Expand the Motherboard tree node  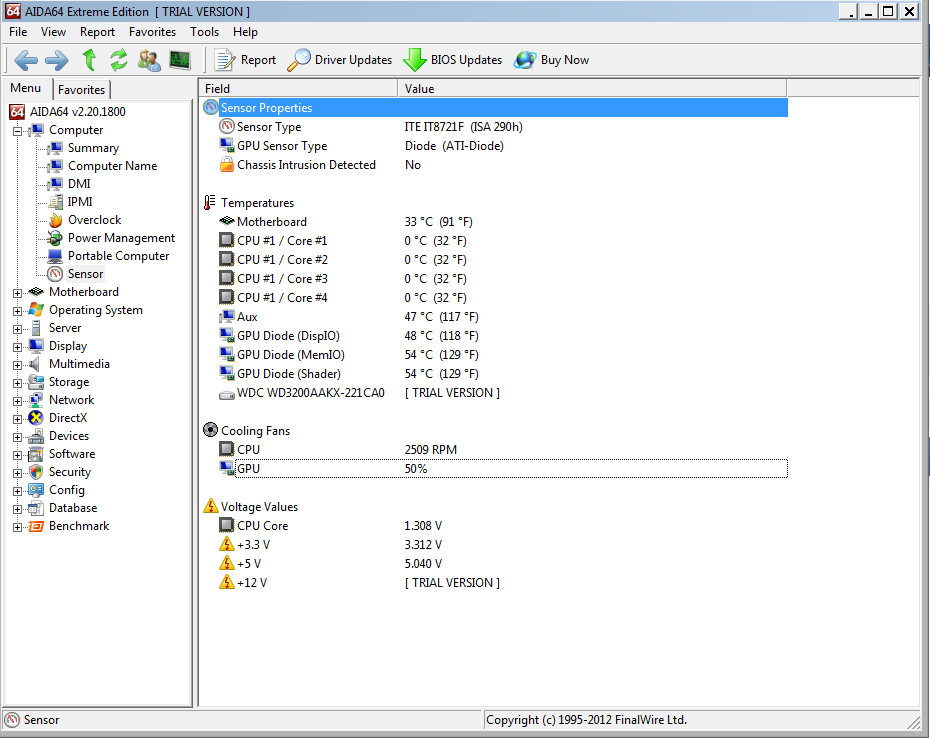(18, 292)
